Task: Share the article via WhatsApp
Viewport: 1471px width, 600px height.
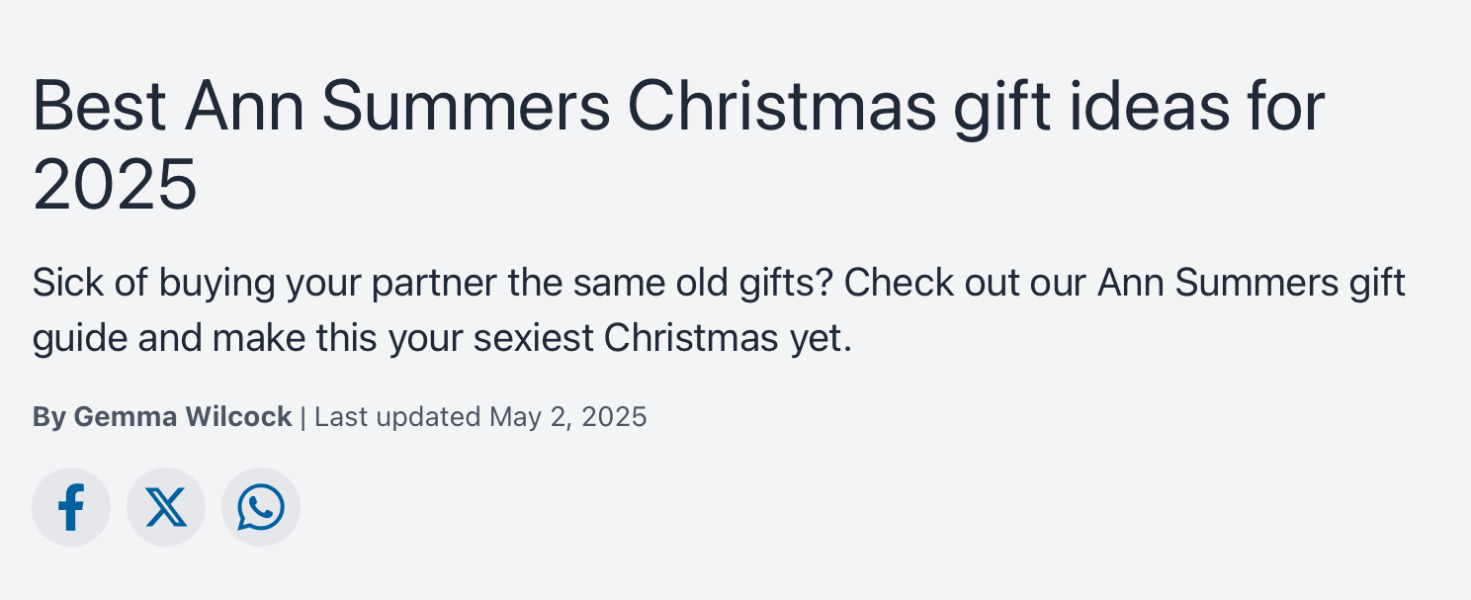Action: click(261, 508)
